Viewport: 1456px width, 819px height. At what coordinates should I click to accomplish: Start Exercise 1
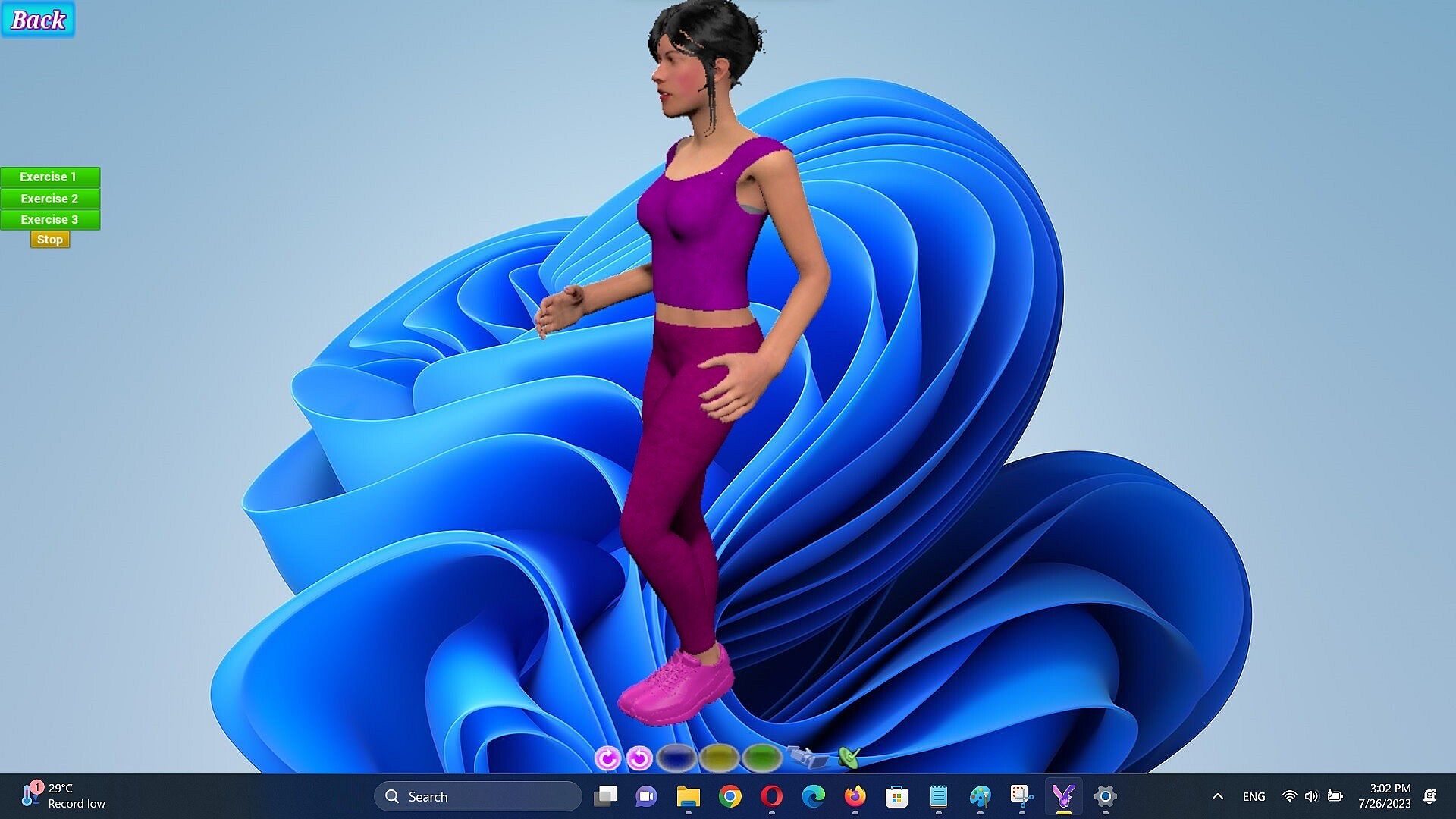(50, 177)
